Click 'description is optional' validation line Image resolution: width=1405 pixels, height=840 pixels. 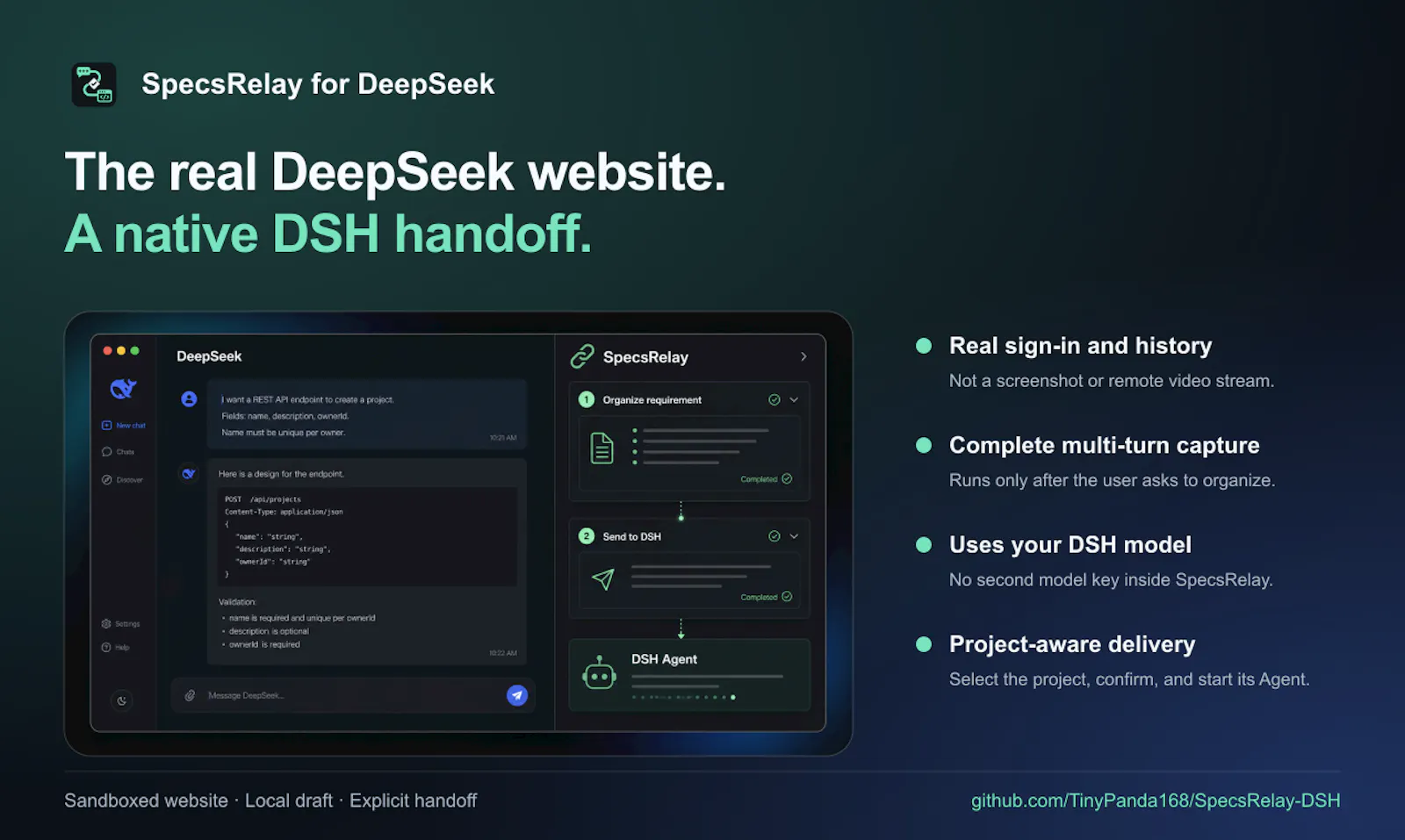[x=269, y=631]
